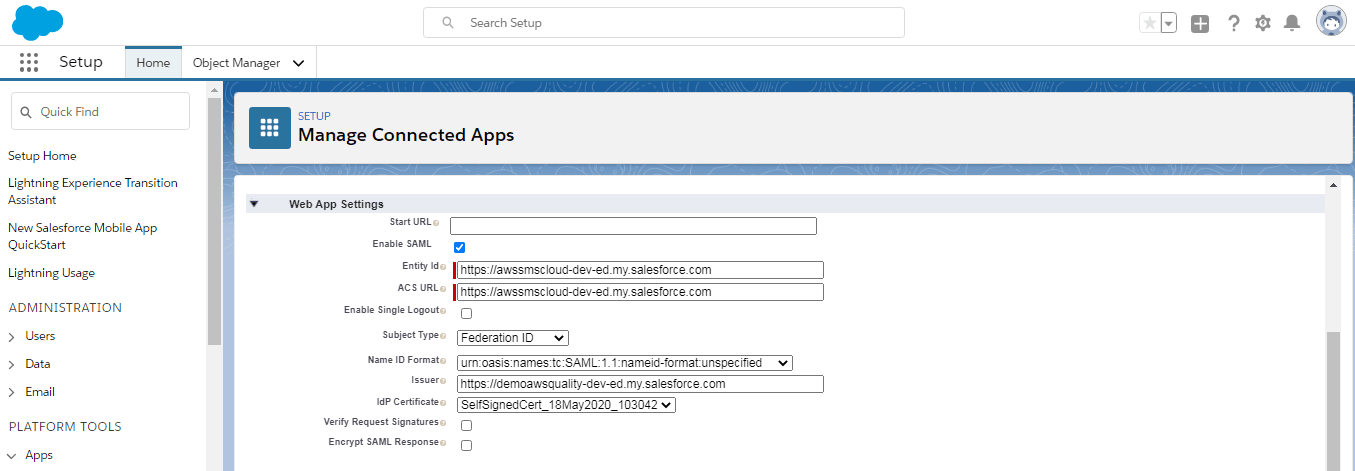Open the Setup gear icon
The height and width of the screenshot is (471, 1355).
[1263, 23]
